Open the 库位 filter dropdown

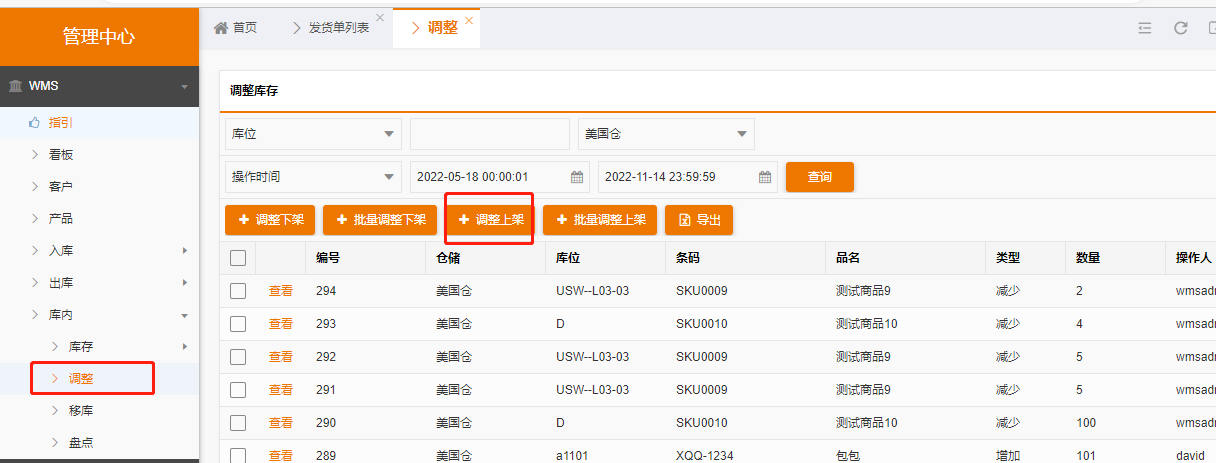313,134
